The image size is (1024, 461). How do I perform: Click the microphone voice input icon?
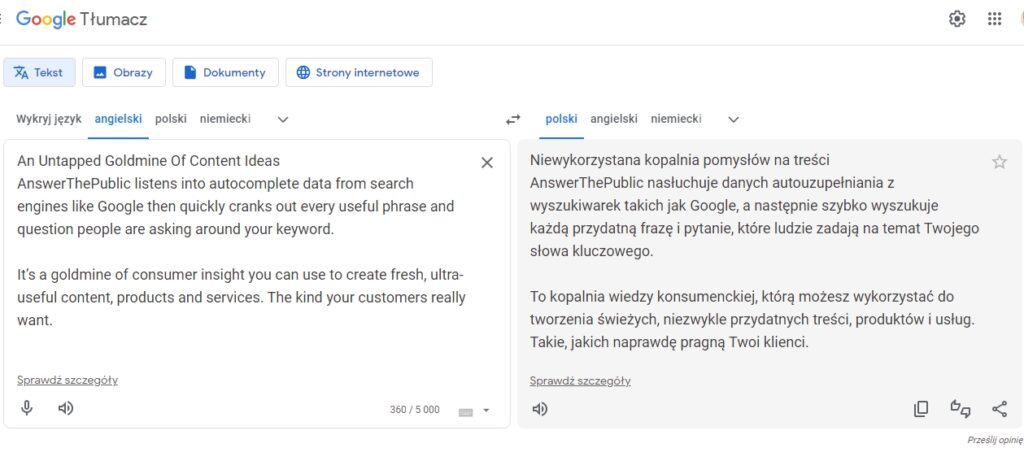pos(27,409)
